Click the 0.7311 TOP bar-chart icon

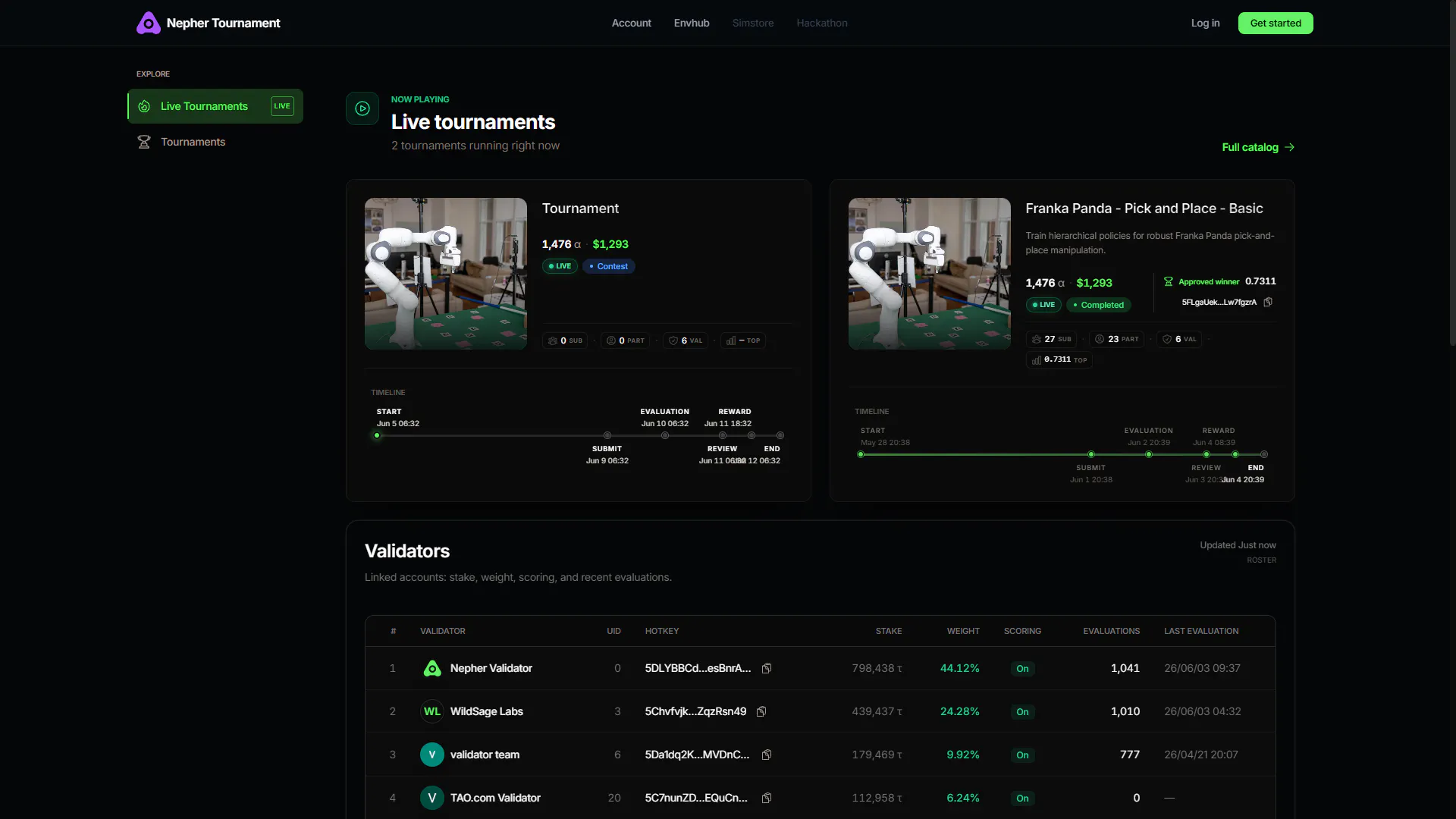pos(1037,360)
